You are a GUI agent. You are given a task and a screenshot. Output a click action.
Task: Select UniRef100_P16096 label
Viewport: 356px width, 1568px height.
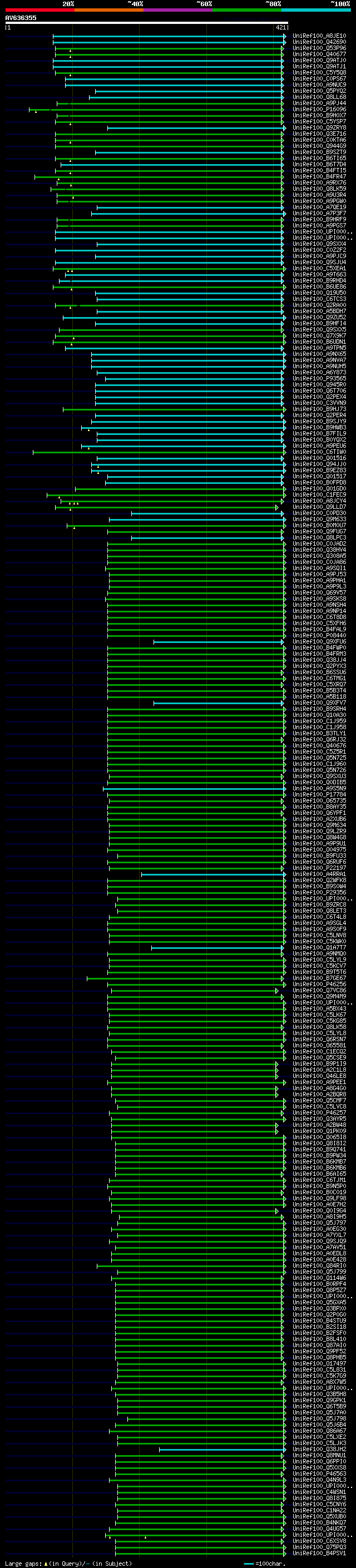pos(319,109)
